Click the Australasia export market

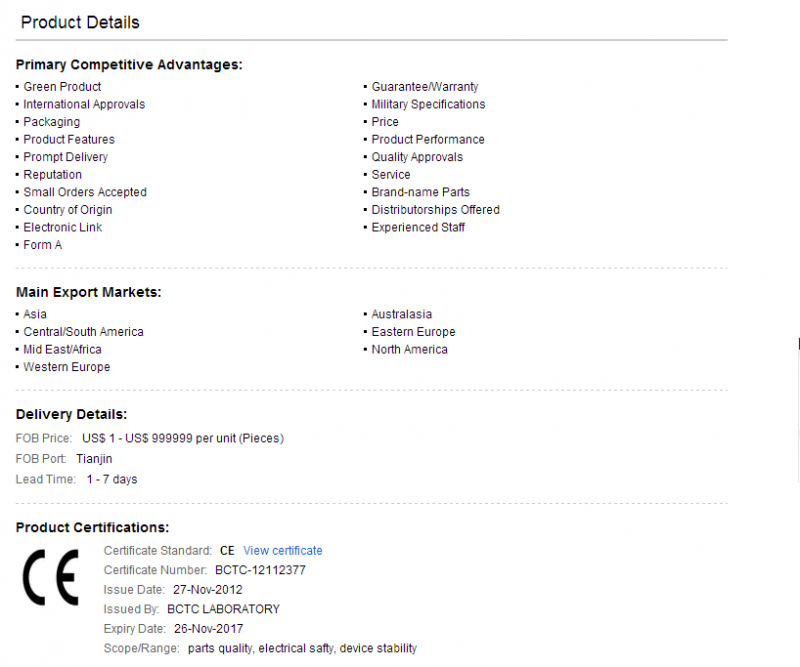402,314
